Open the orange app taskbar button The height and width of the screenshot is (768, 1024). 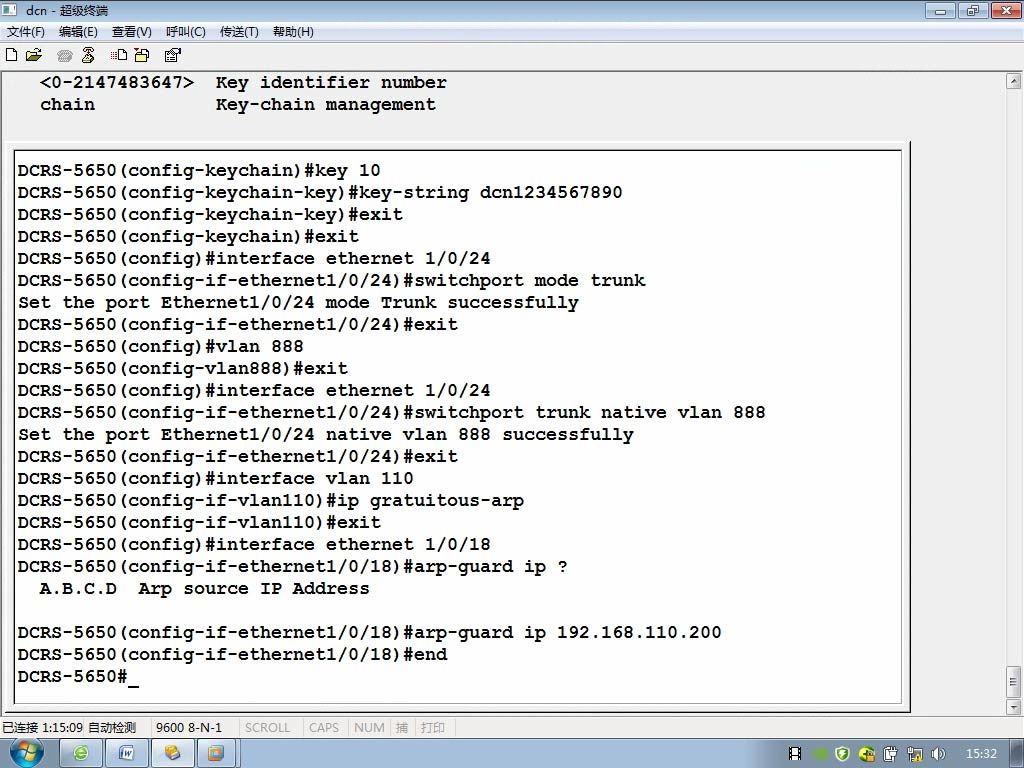216,754
